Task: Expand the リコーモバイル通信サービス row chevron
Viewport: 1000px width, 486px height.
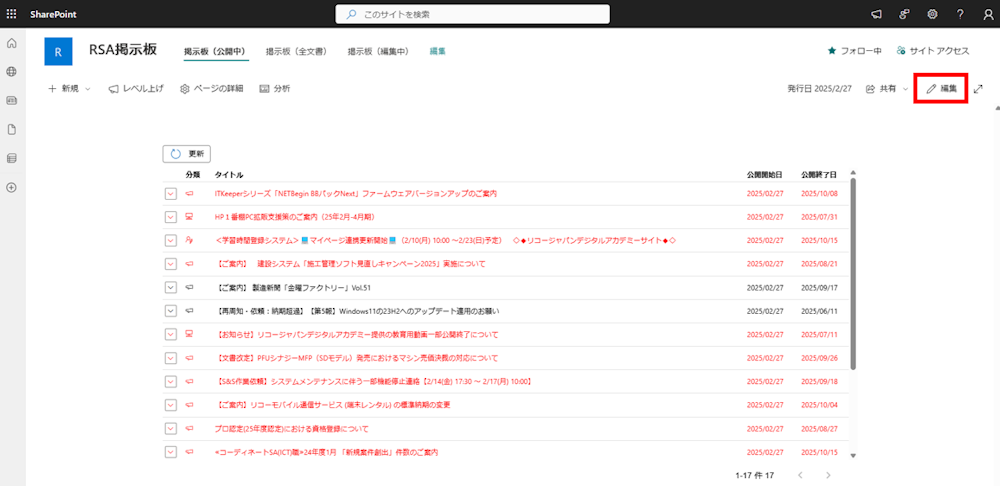Action: pos(170,405)
